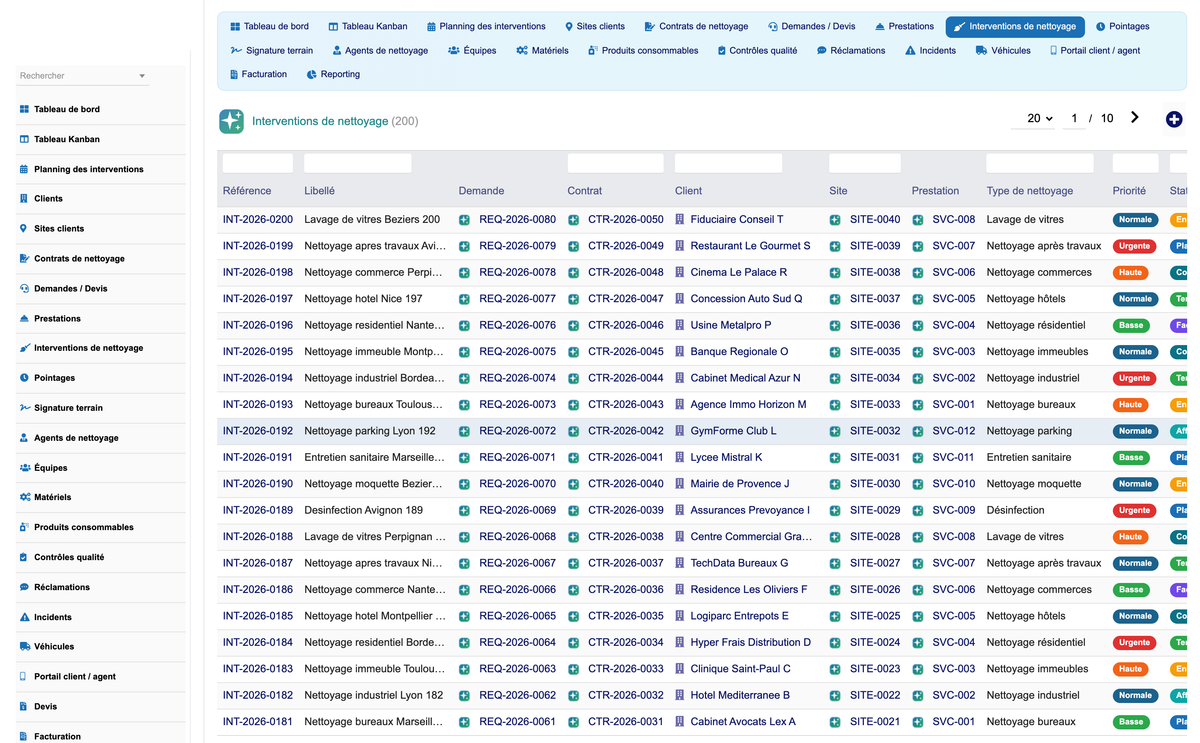1200x743 pixels.
Task: Click the Référence column filter field
Action: [258, 163]
